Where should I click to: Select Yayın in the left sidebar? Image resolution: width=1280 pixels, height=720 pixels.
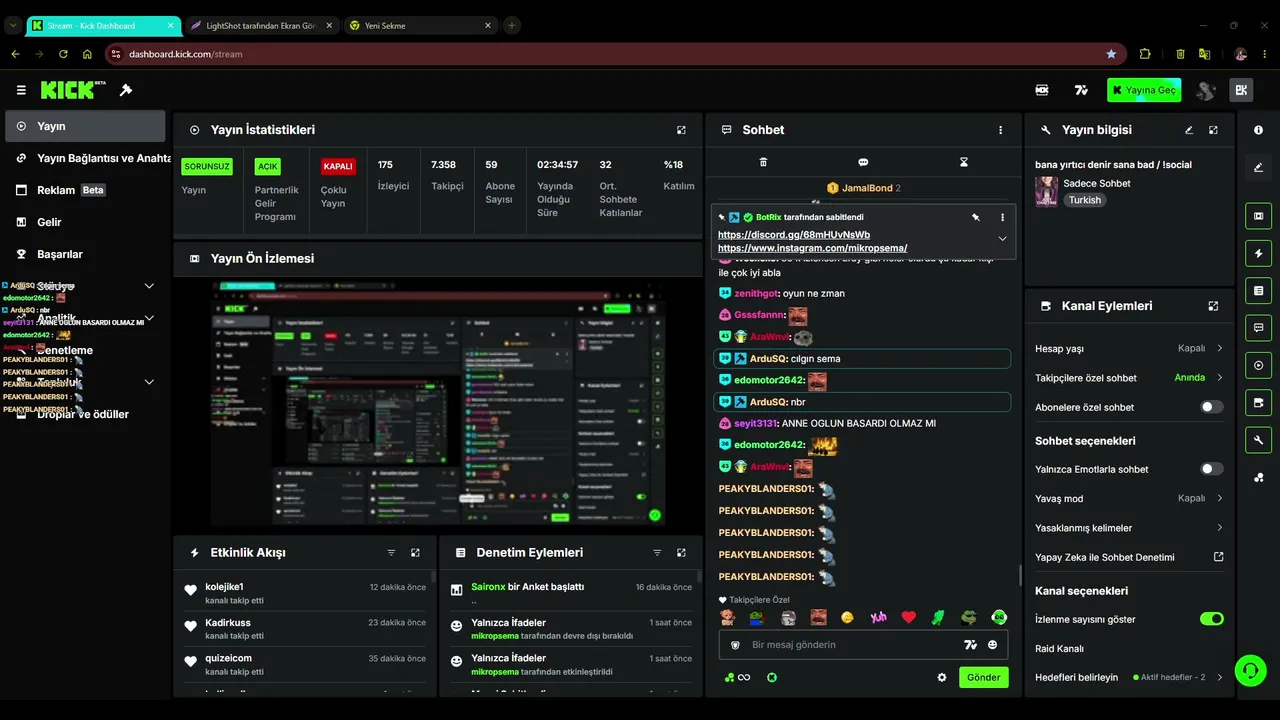tap(85, 126)
